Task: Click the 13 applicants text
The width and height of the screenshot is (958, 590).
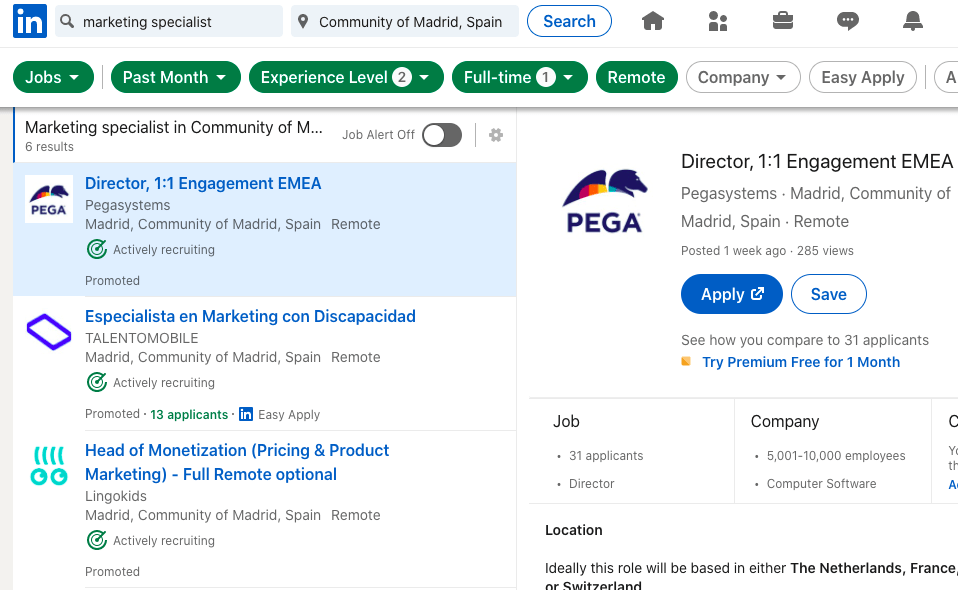Action: [x=189, y=415]
